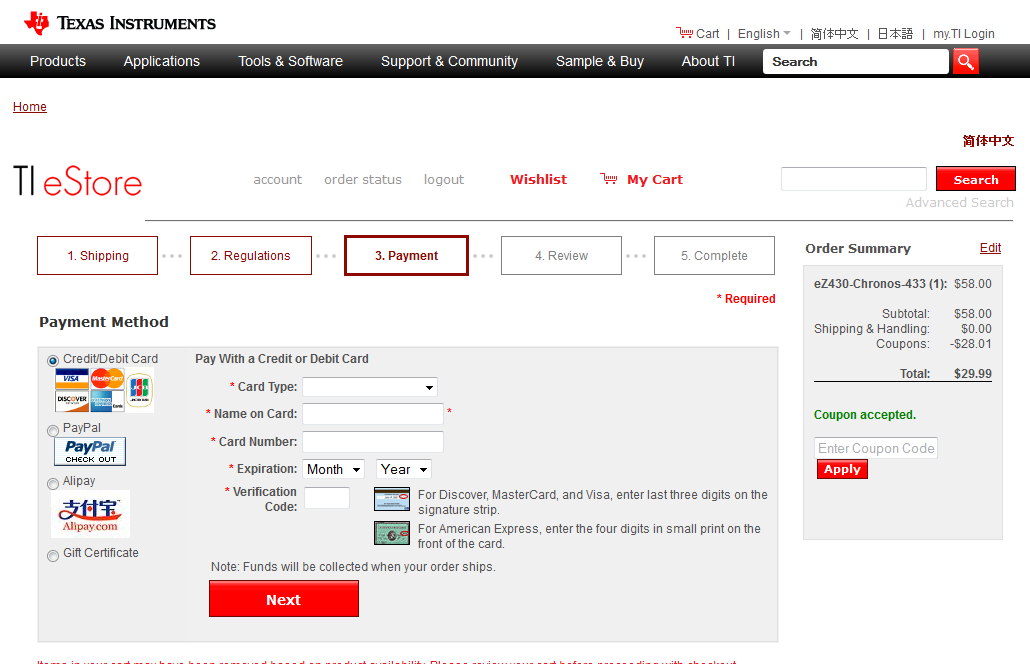Open the Card Type dropdown
The height and width of the screenshot is (664, 1030).
click(370, 387)
